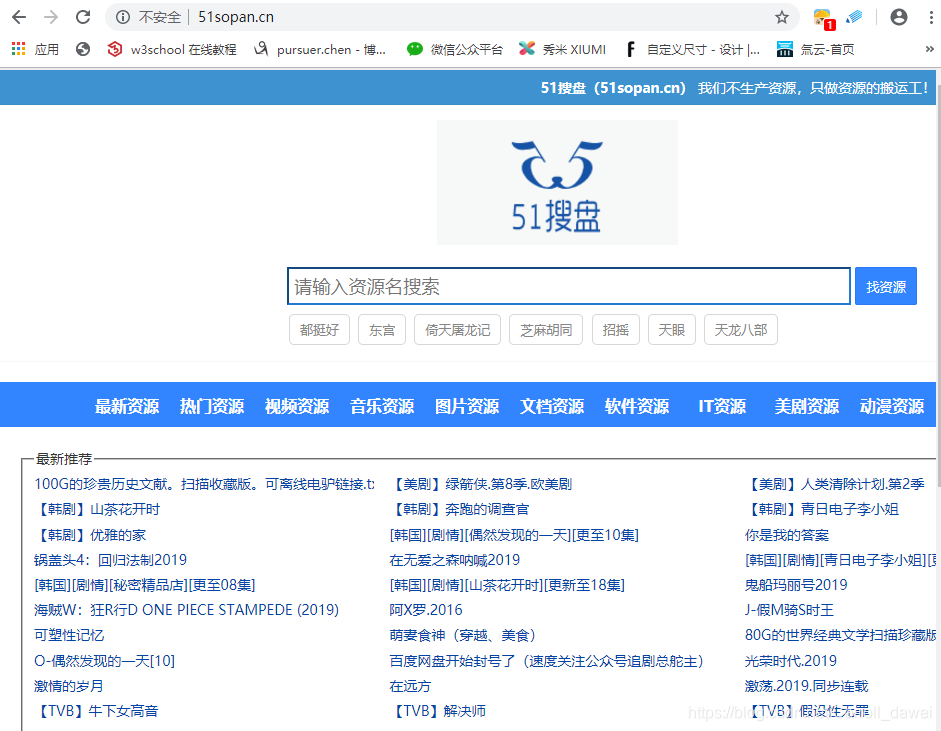Image resolution: width=941 pixels, height=731 pixels.
Task: Select the 天龙八部 suggestion tag
Action: pyautogui.click(x=741, y=329)
